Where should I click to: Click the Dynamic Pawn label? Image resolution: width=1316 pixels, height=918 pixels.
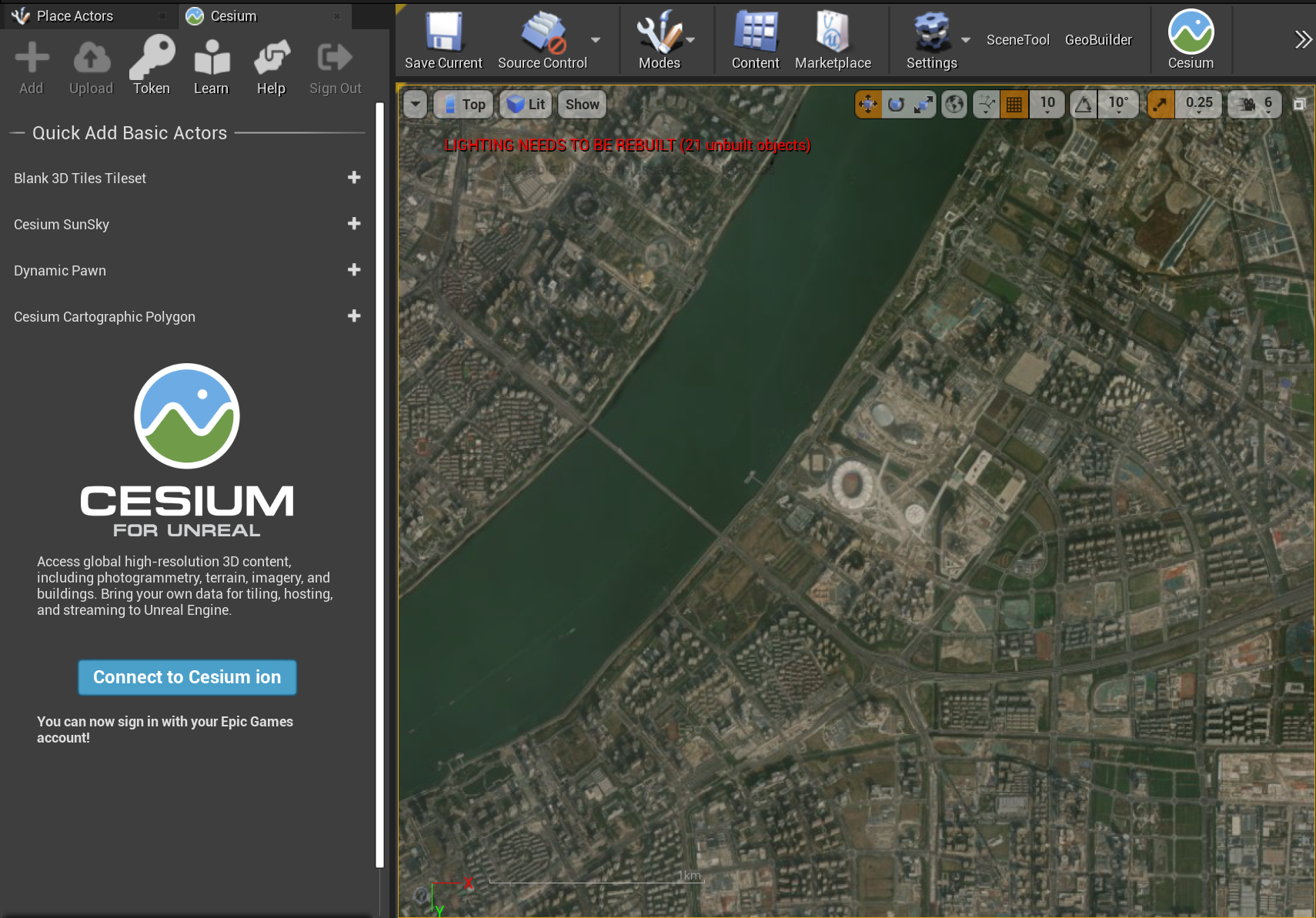click(60, 271)
